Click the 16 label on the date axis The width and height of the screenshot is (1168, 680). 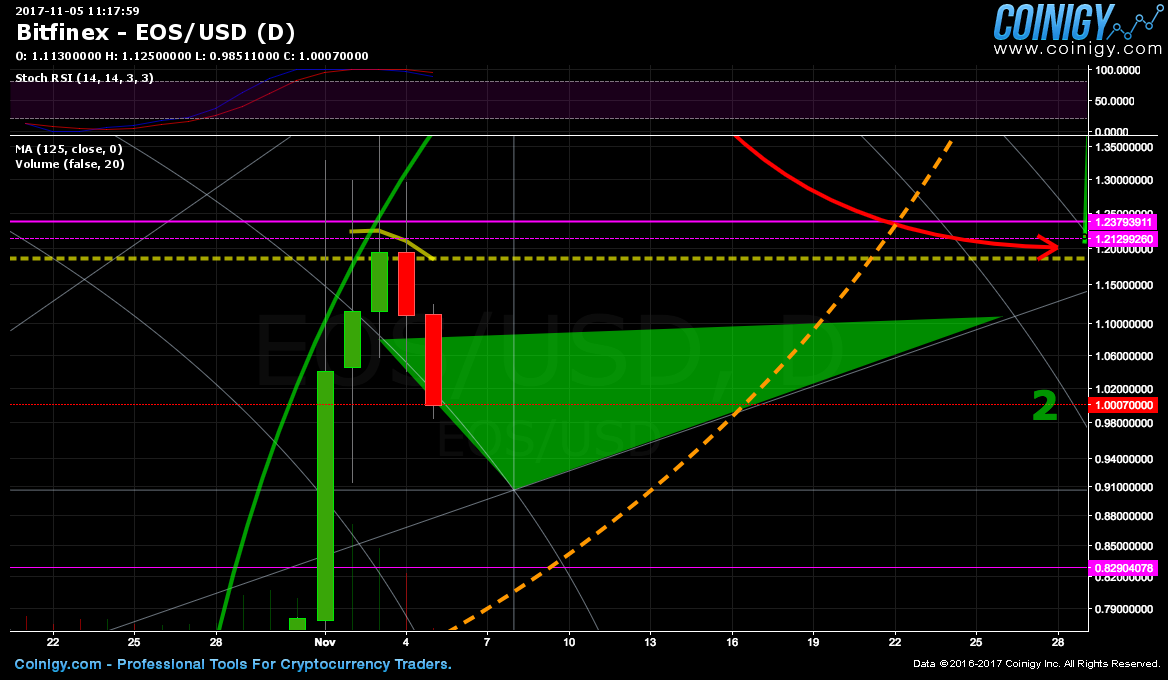732,641
